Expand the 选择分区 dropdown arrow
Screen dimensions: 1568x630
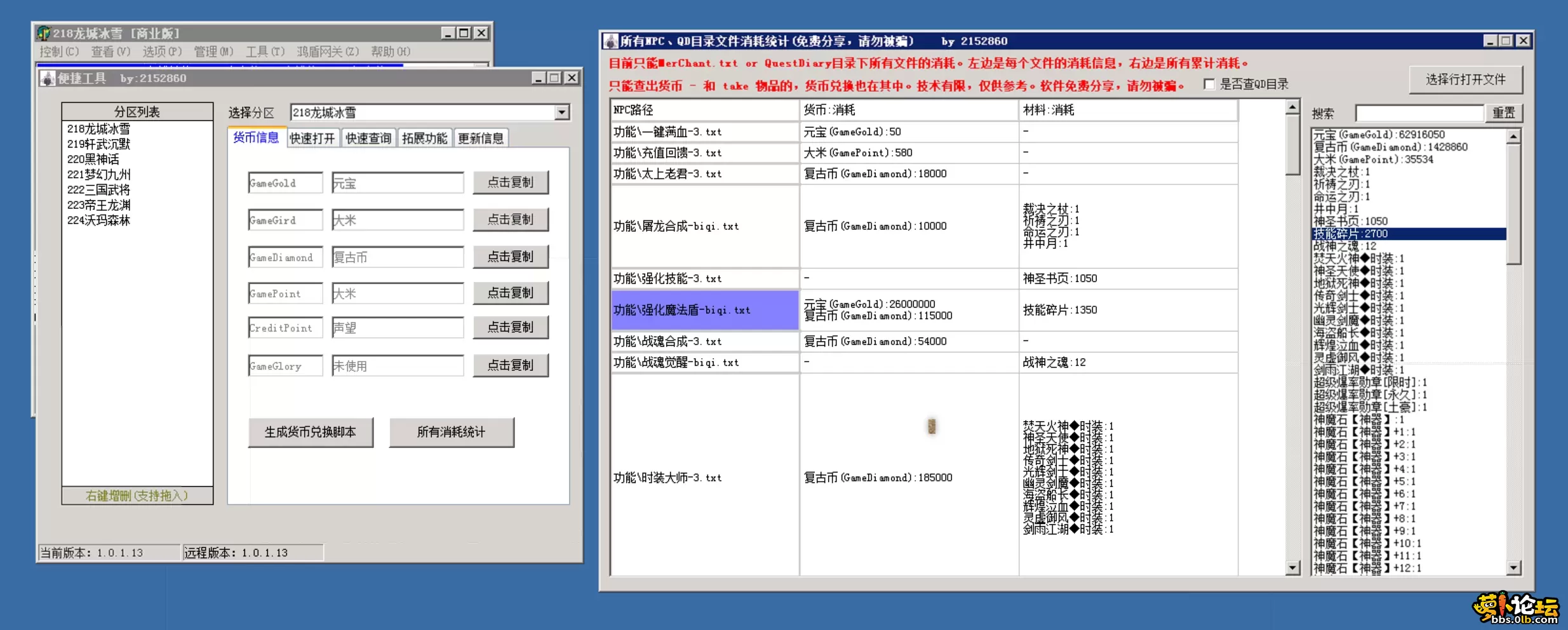tap(561, 113)
